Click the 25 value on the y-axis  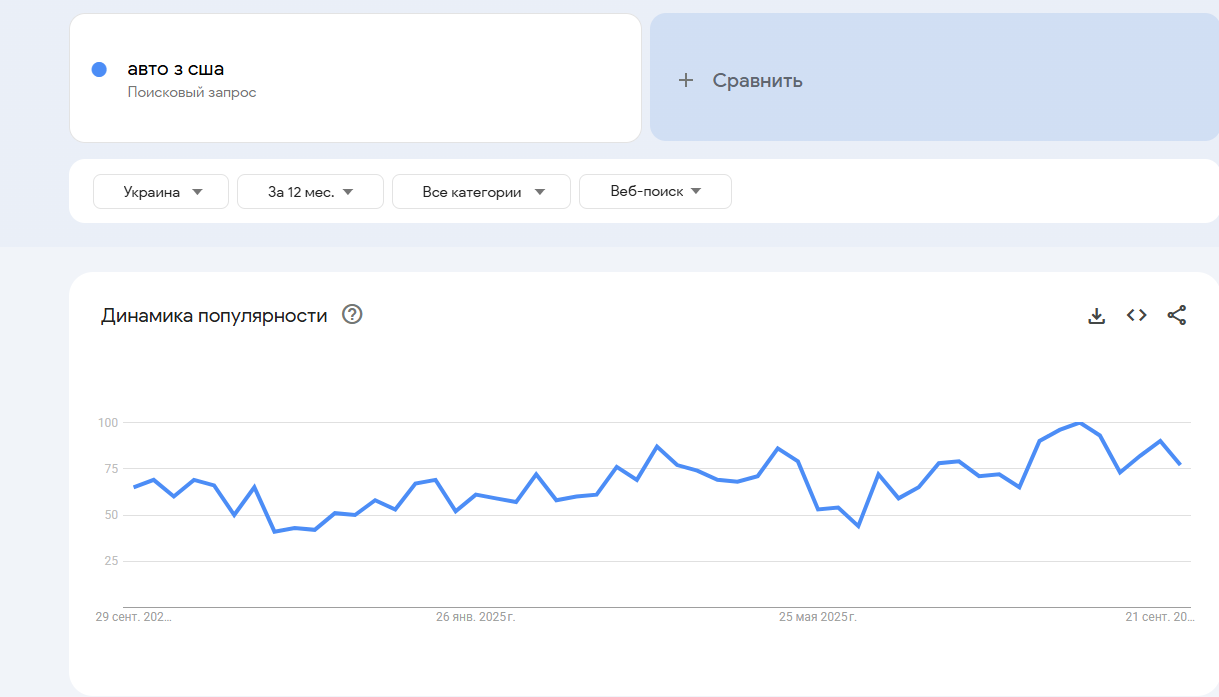108,561
